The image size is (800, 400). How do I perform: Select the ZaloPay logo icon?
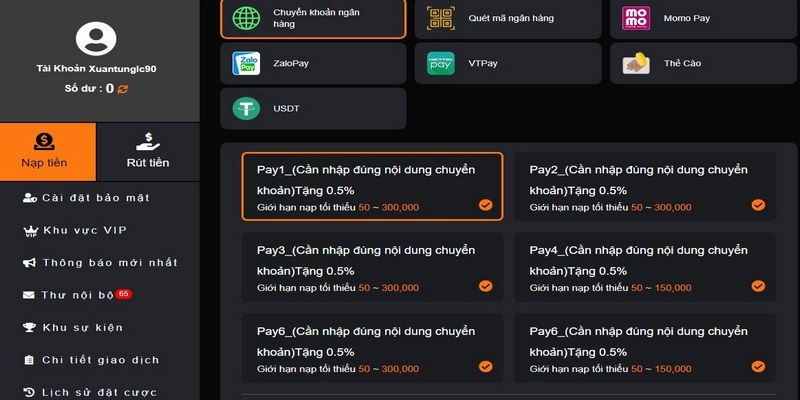(x=246, y=63)
